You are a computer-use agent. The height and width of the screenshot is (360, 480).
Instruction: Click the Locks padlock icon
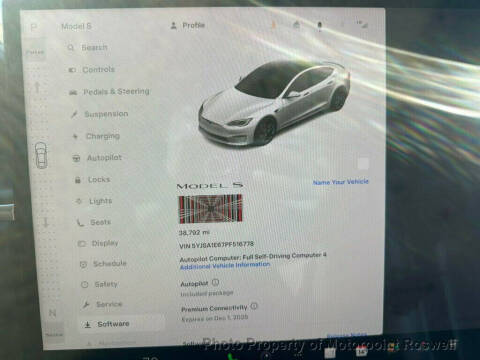click(x=78, y=180)
